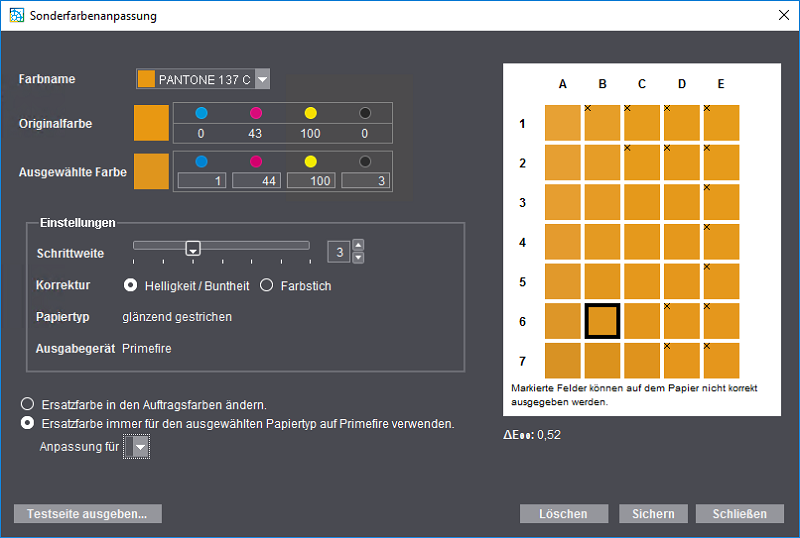800x538 pixels.
Task: Click the cyan value field of selected color
Action: click(x=202, y=180)
